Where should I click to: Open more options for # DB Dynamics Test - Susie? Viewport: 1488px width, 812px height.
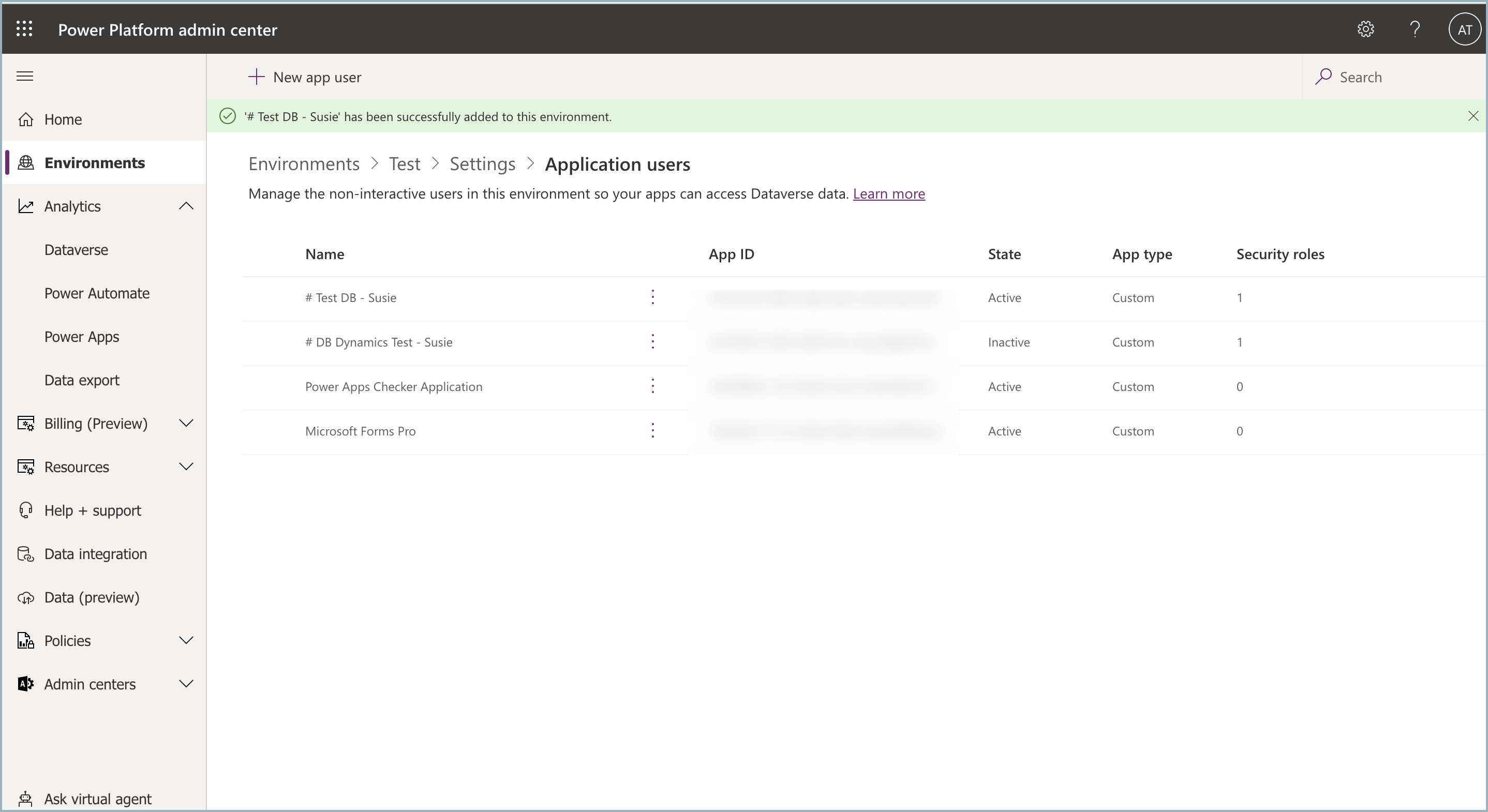tap(653, 341)
